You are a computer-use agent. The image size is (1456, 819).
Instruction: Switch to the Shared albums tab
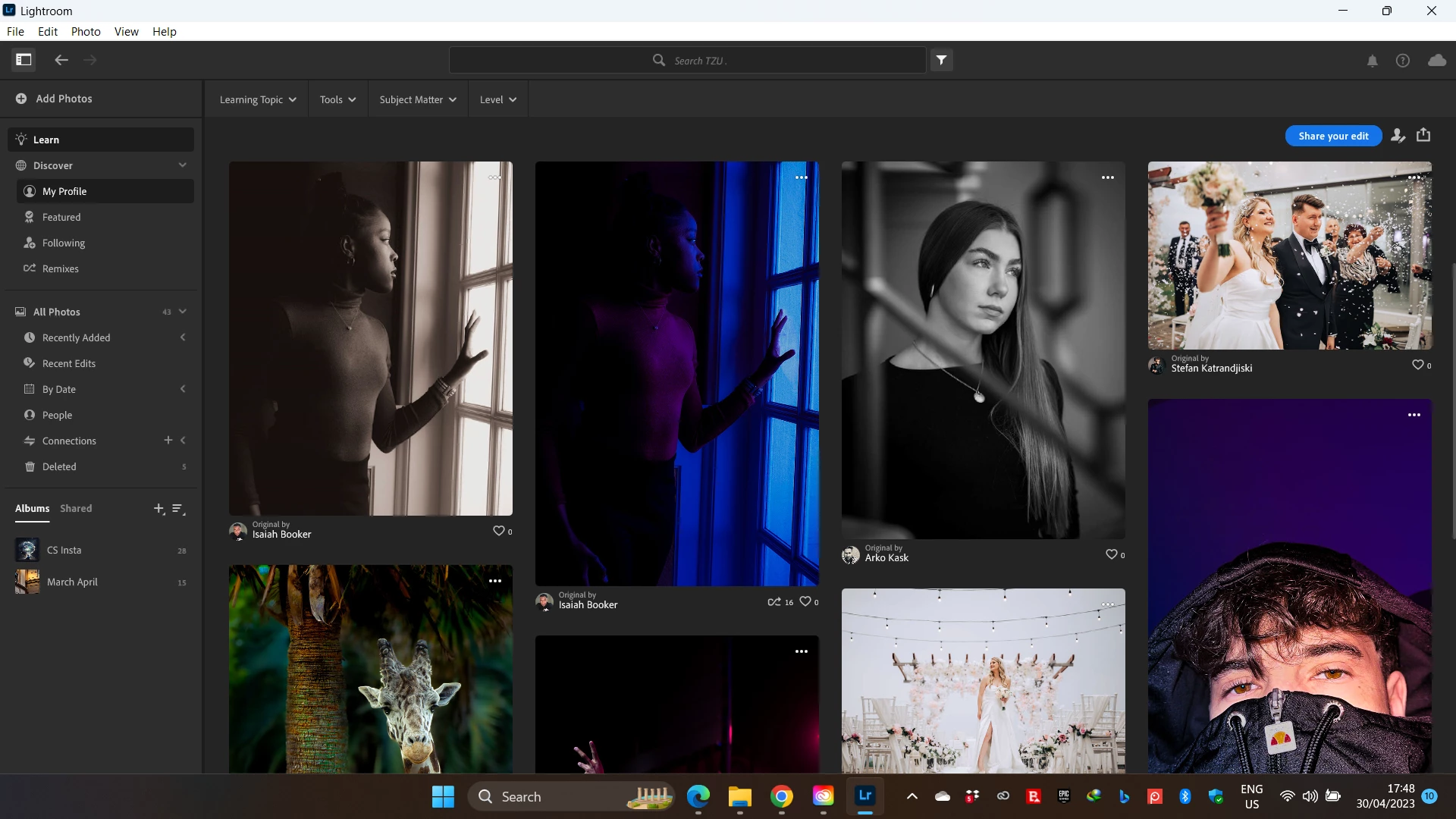76,508
